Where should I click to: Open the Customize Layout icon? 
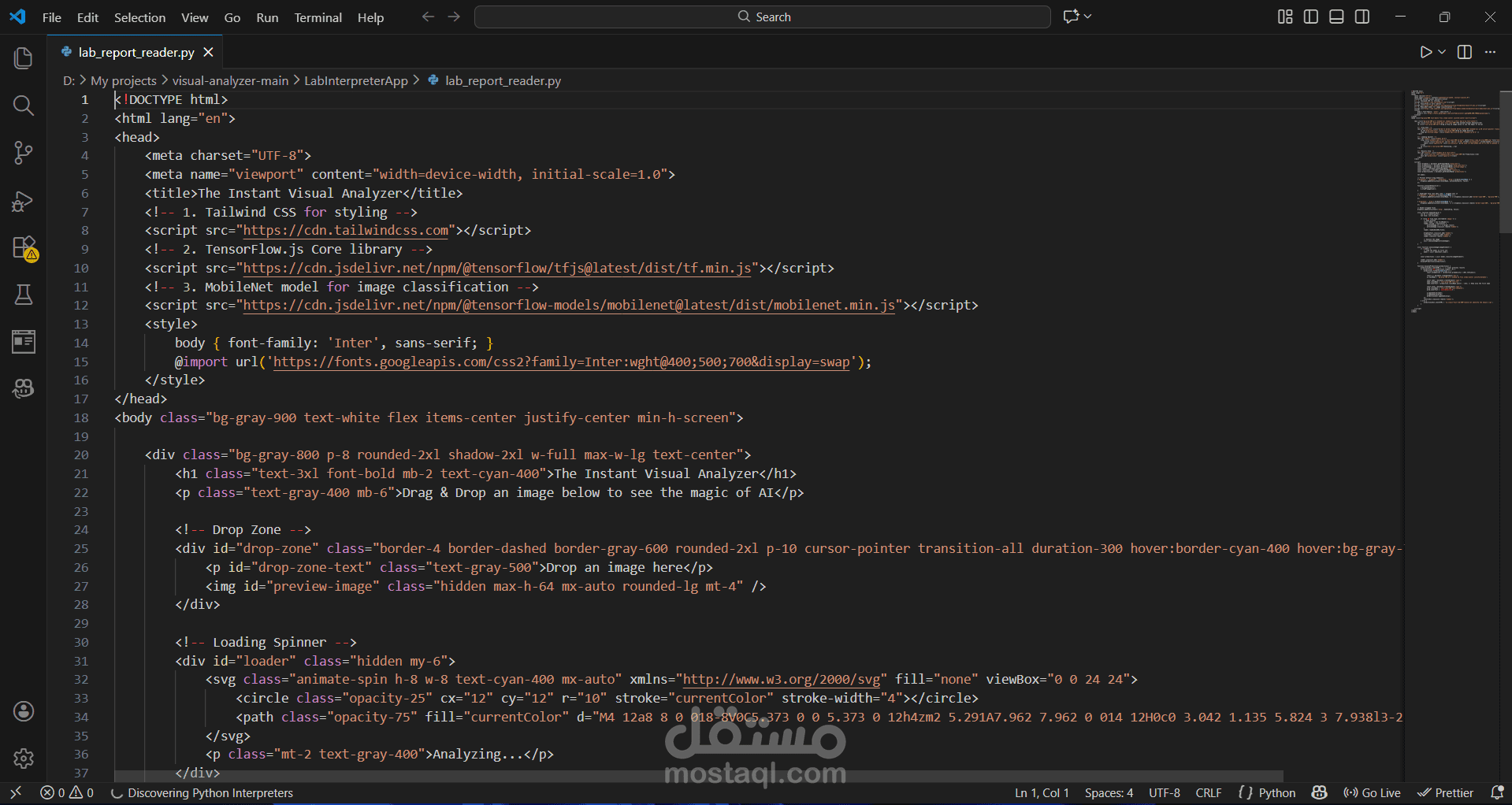[x=1285, y=17]
